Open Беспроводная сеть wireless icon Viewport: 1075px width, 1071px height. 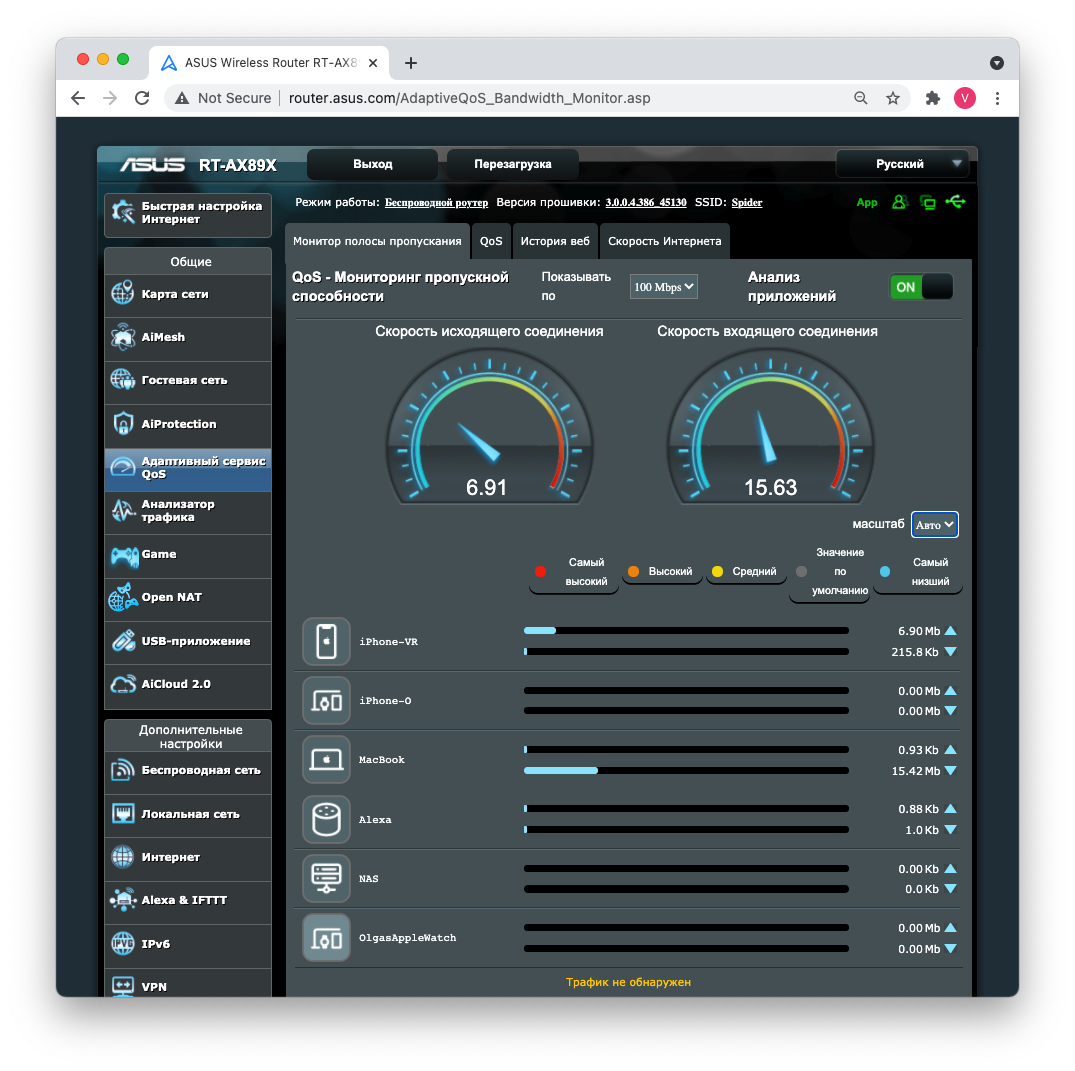(123, 770)
